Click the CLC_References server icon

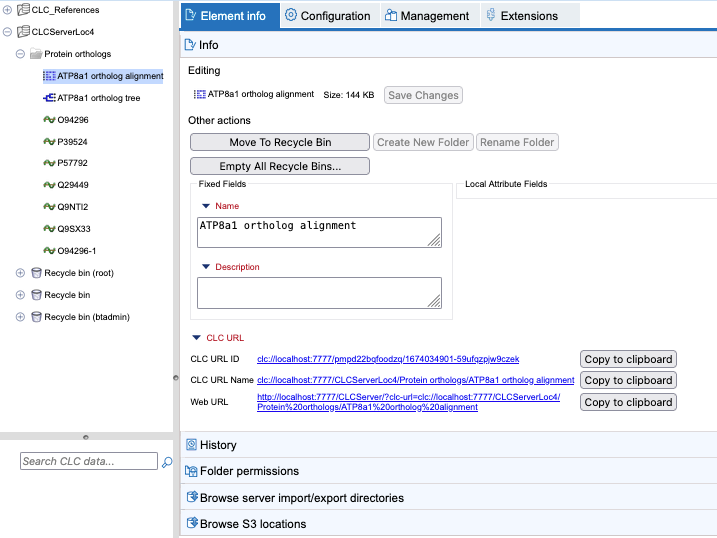click(x=24, y=10)
